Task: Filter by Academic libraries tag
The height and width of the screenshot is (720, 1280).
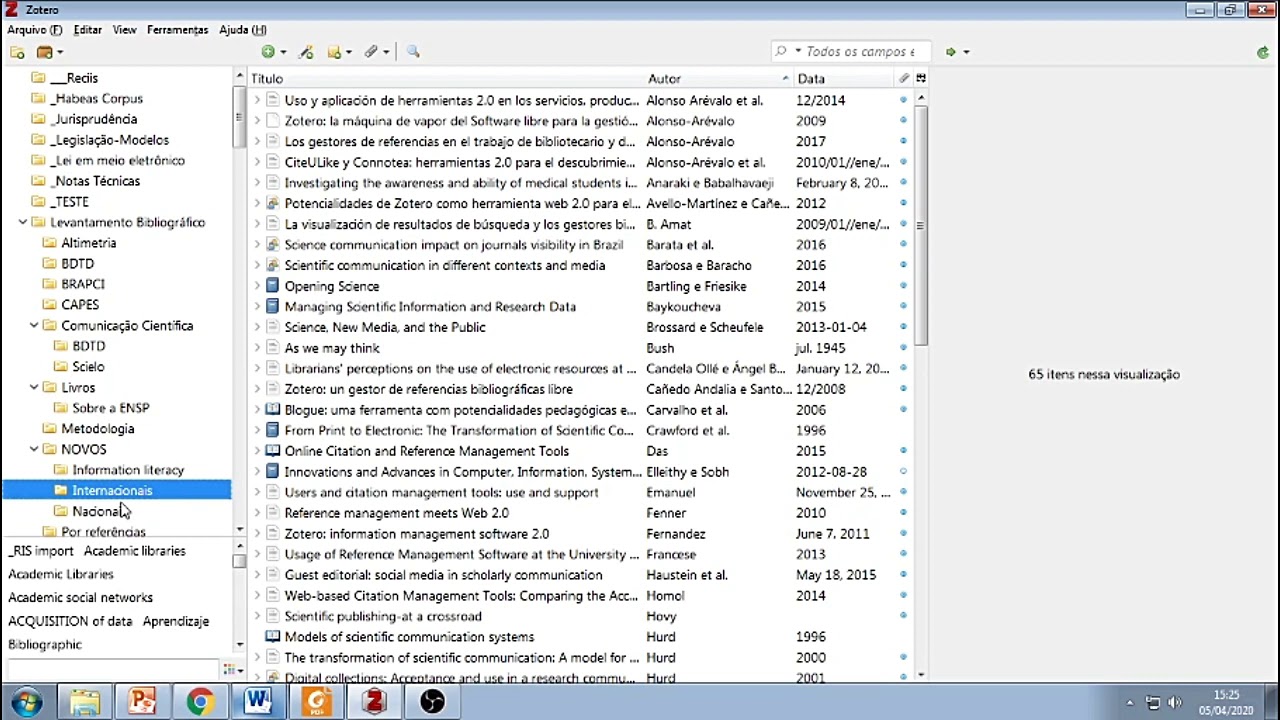Action: (x=134, y=551)
